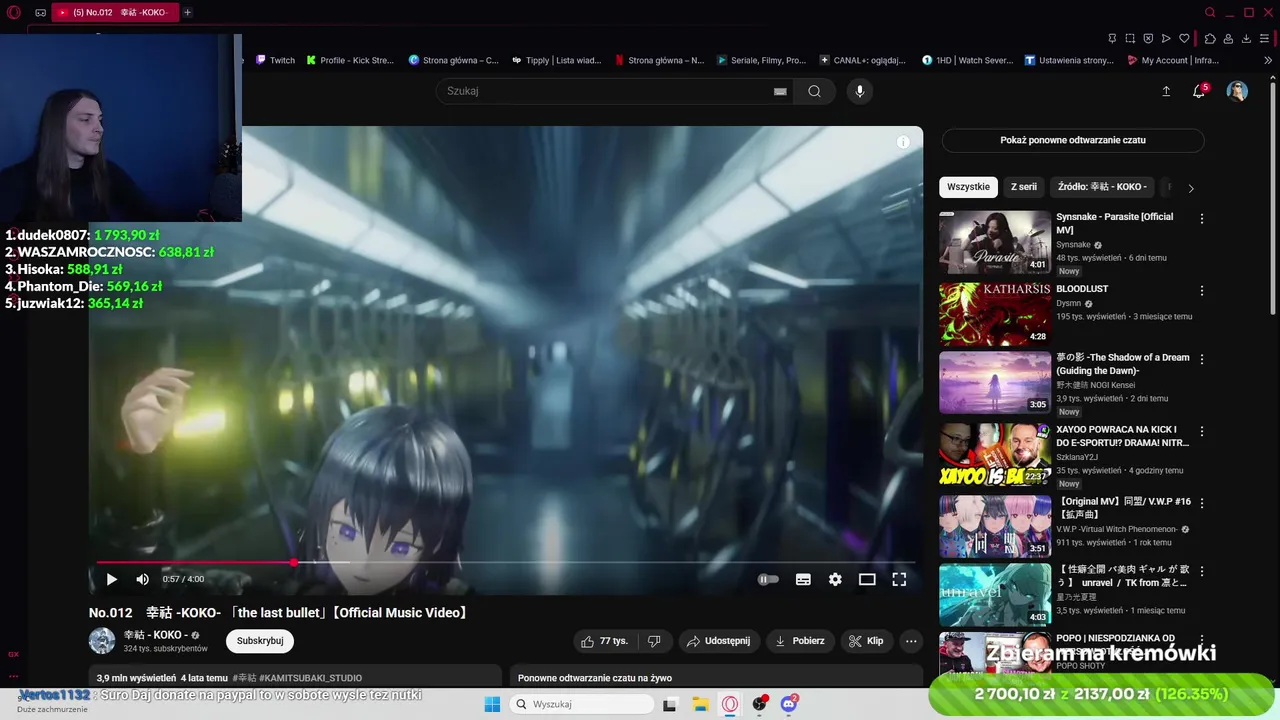Open the ad blocker shield icon

1148,38
